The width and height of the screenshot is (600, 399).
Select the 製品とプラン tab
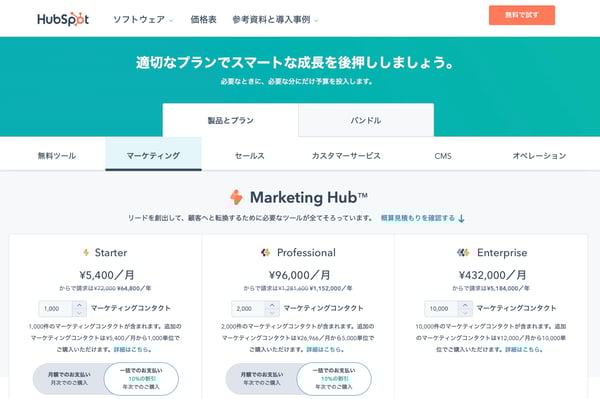coord(230,120)
